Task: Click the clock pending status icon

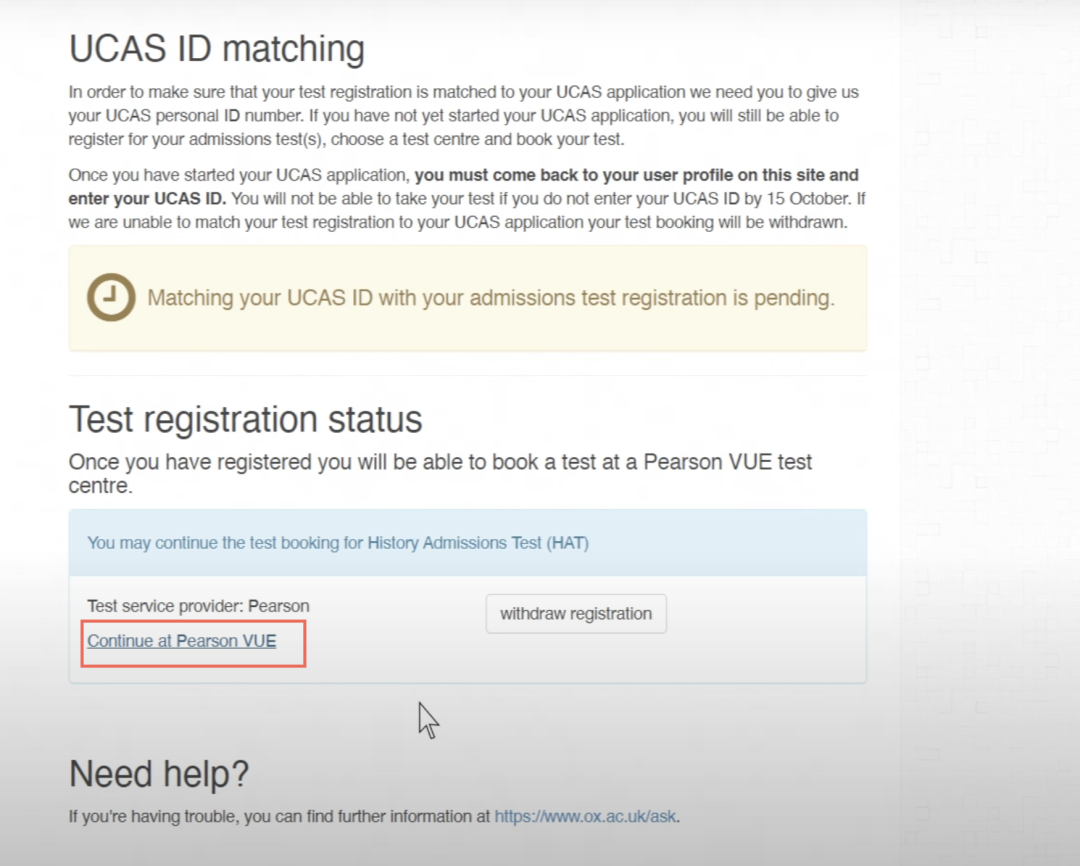Action: pyautogui.click(x=111, y=298)
